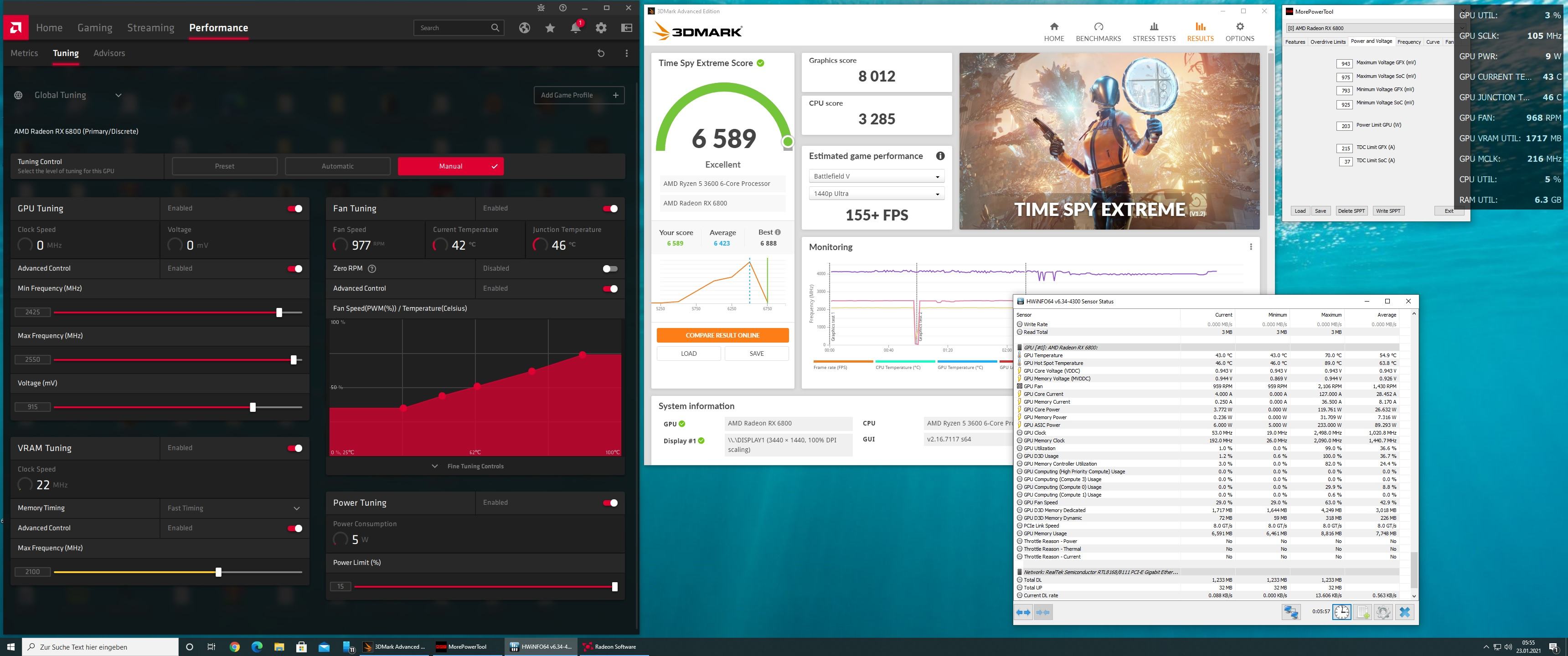Screen dimensions: 1568x656
Task: Open the web browser globe icon
Action: coord(525,28)
